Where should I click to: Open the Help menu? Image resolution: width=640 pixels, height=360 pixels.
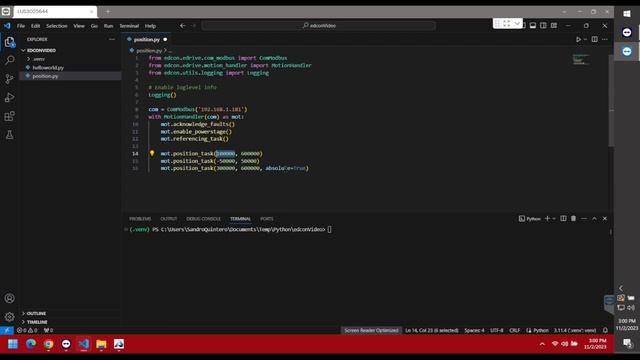pyautogui.click(x=151, y=26)
